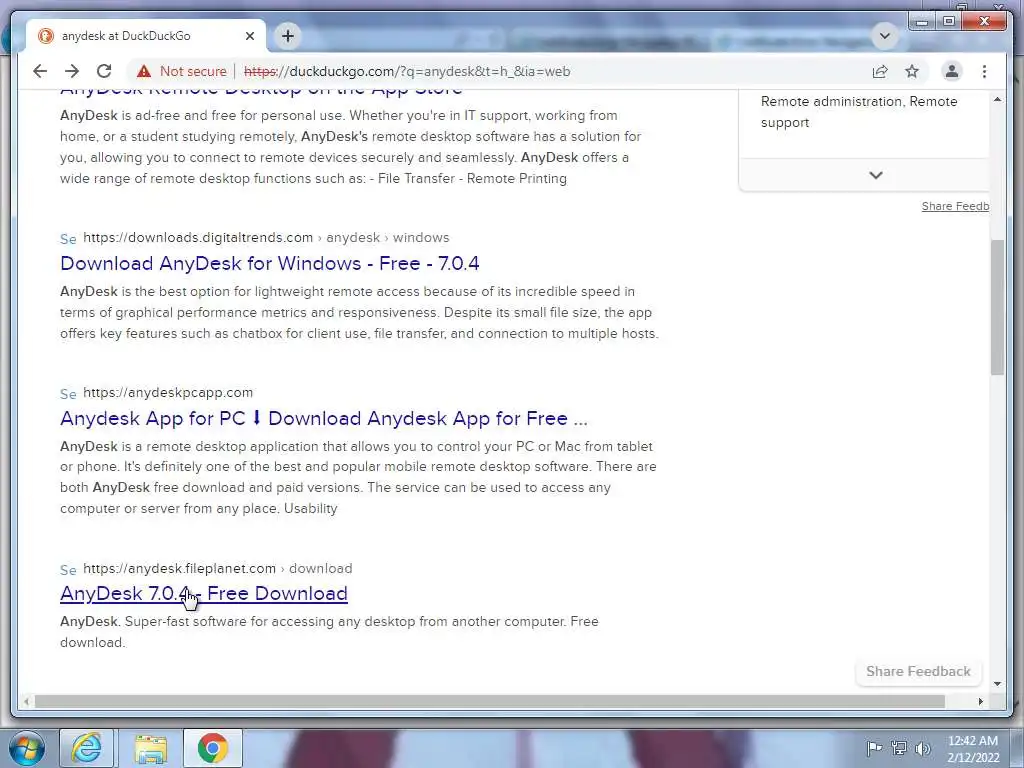The width and height of the screenshot is (1024, 768).
Task: Click vertical scrollbar down arrow
Action: [997, 684]
